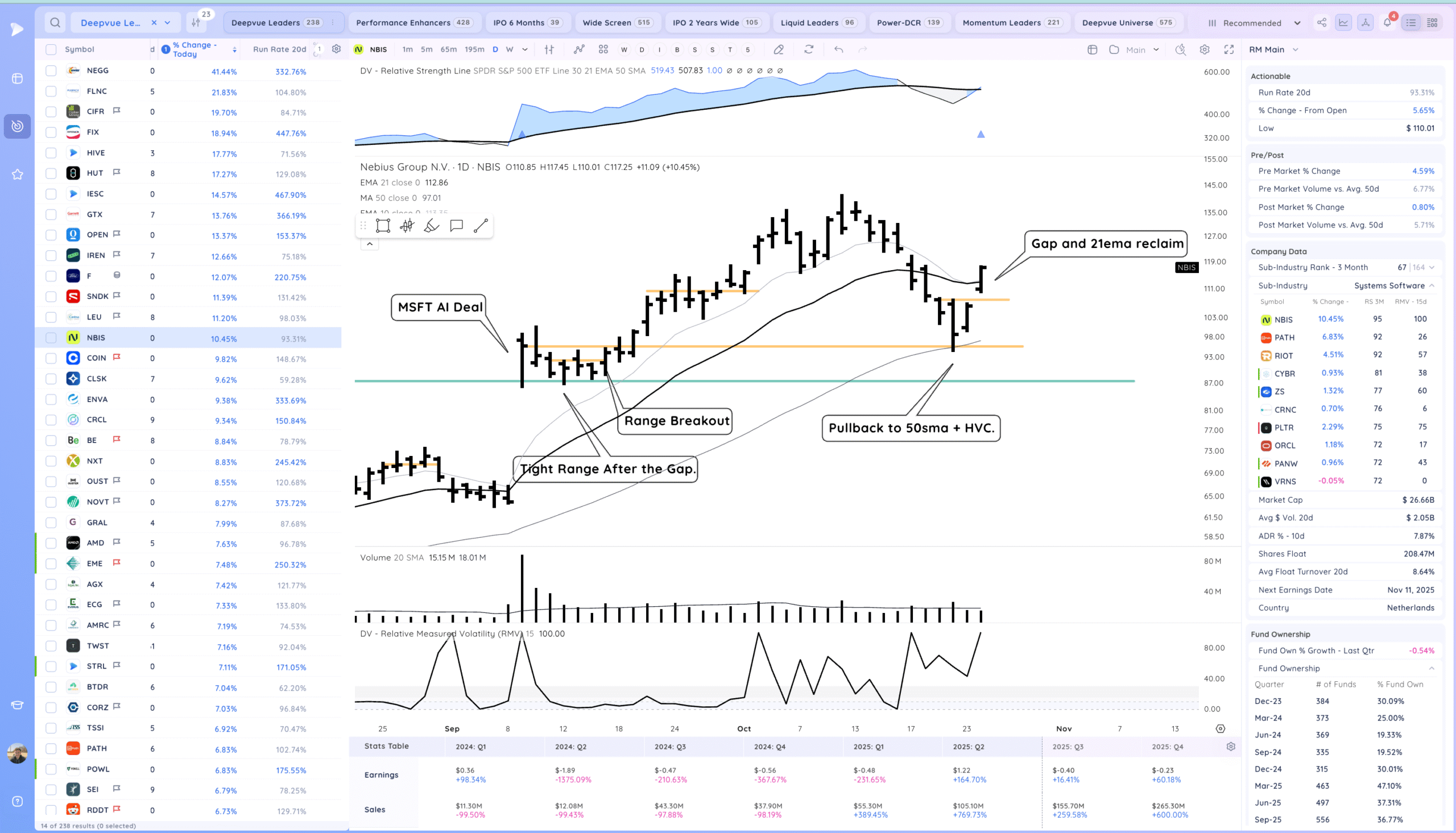1456x833 pixels.
Task: Select the rectangle drawing tool
Action: (x=383, y=226)
